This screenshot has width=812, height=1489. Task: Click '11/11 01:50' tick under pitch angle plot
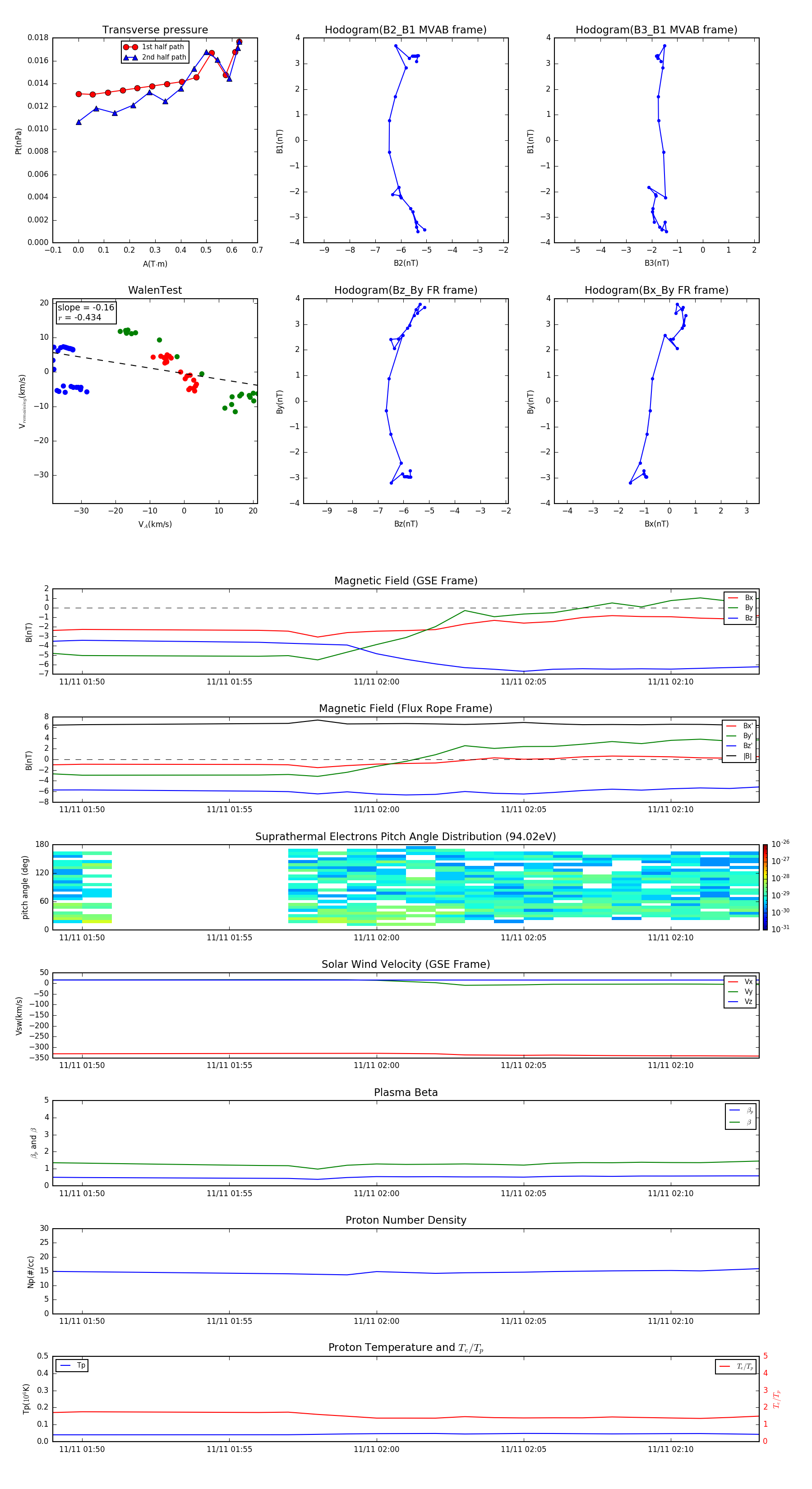point(82,938)
